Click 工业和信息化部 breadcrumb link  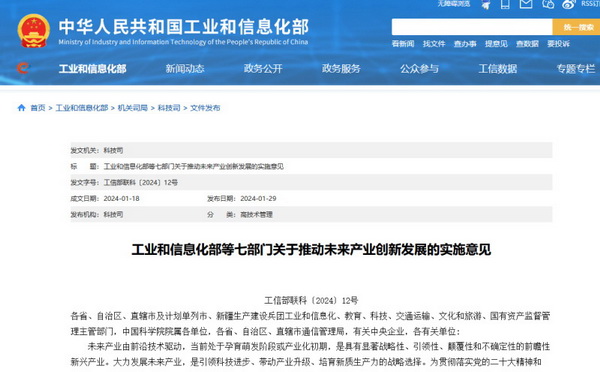82,108
